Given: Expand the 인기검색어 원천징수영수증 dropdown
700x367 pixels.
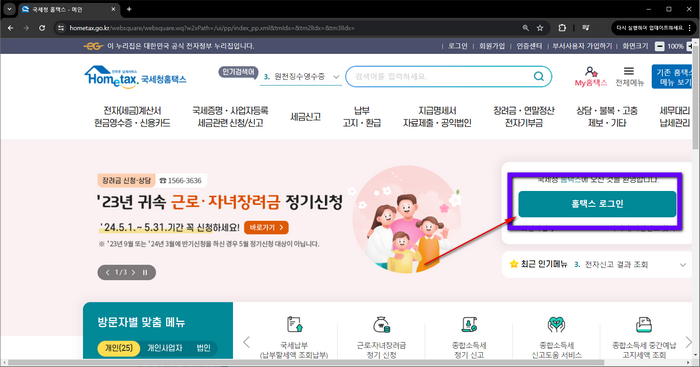Looking at the screenshot, I should pos(336,77).
